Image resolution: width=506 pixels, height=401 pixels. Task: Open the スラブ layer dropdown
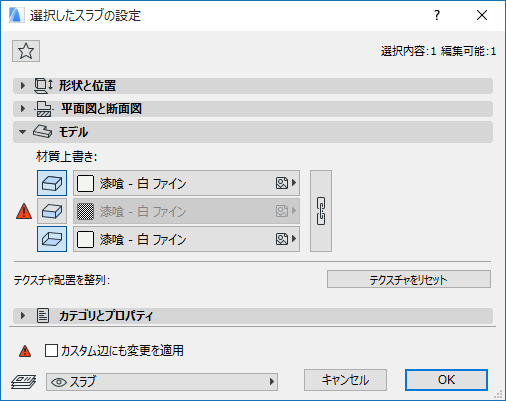[x=162, y=382]
